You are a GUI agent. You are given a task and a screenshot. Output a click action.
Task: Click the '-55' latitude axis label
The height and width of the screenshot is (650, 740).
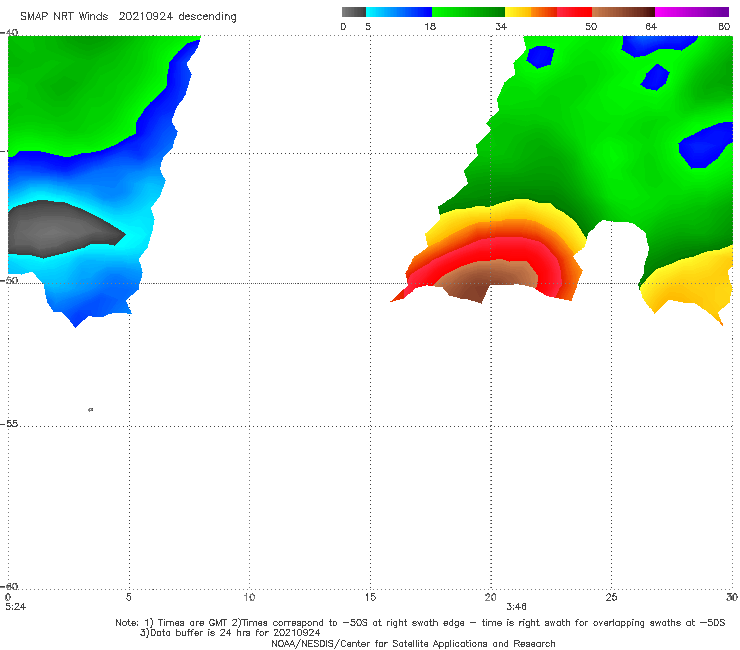tap(10, 424)
